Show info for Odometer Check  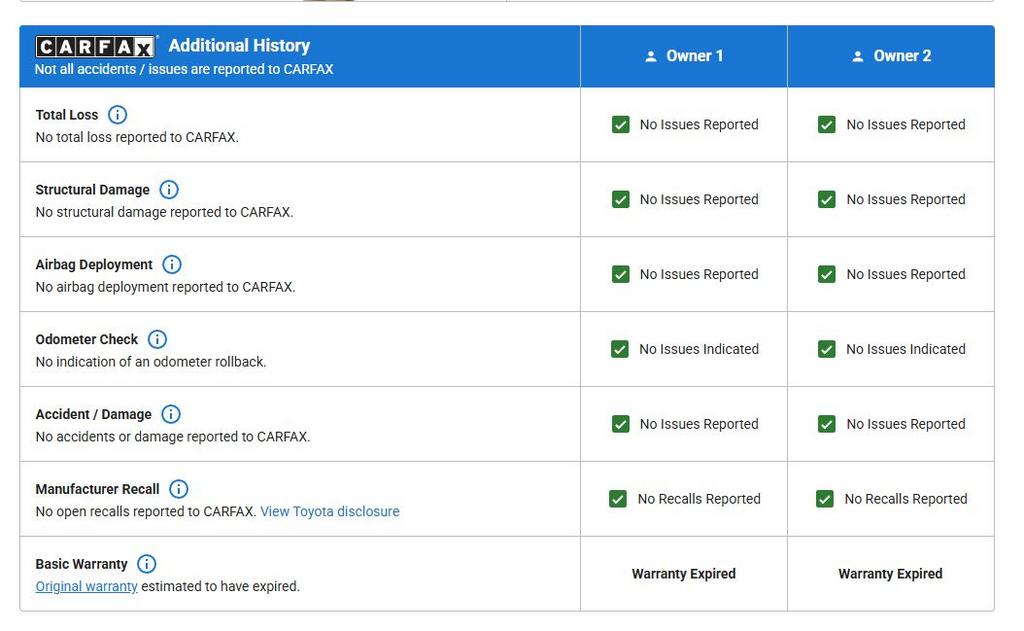point(157,340)
